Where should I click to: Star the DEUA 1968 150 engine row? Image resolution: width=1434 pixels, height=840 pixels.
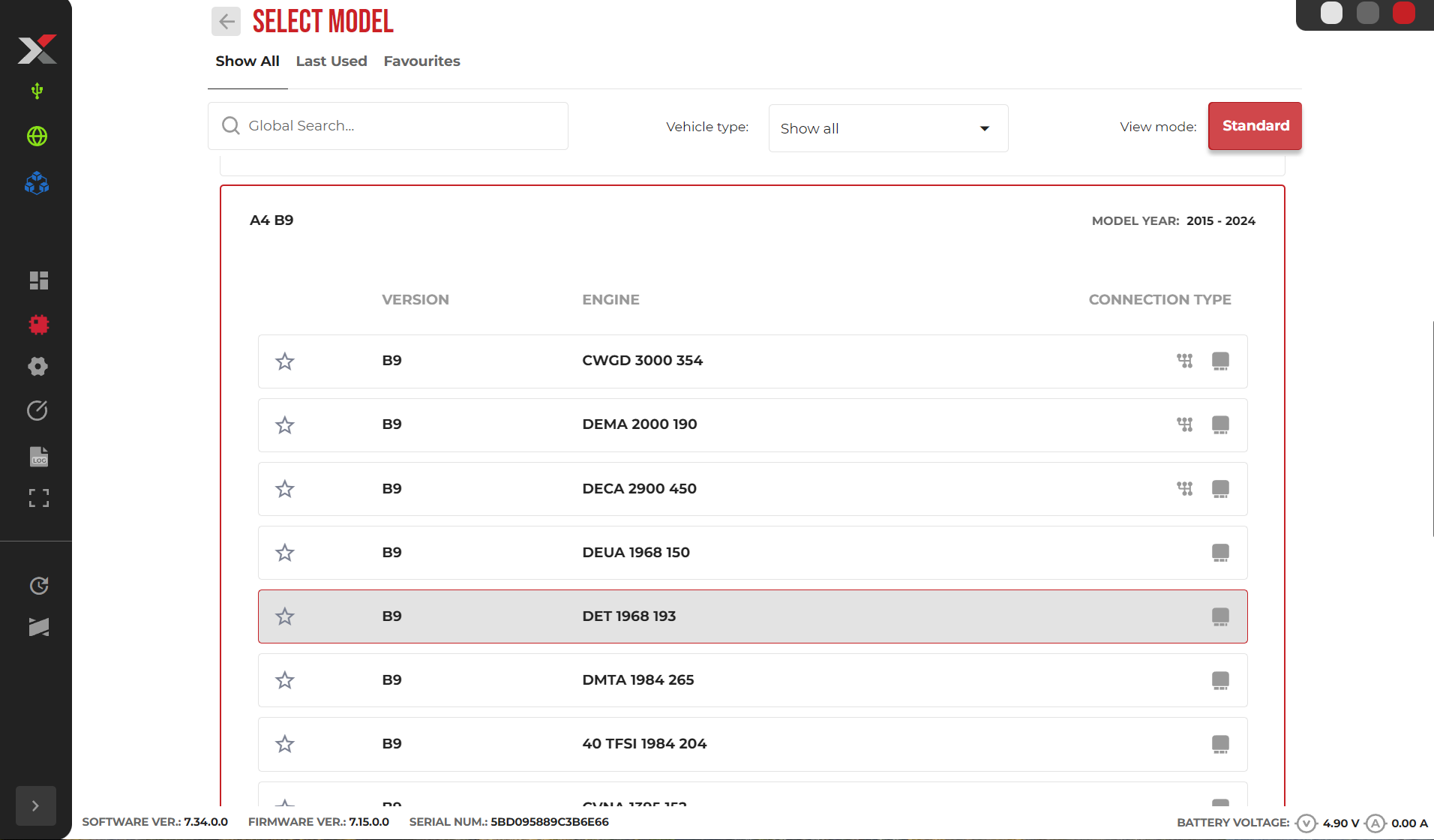pyautogui.click(x=285, y=553)
